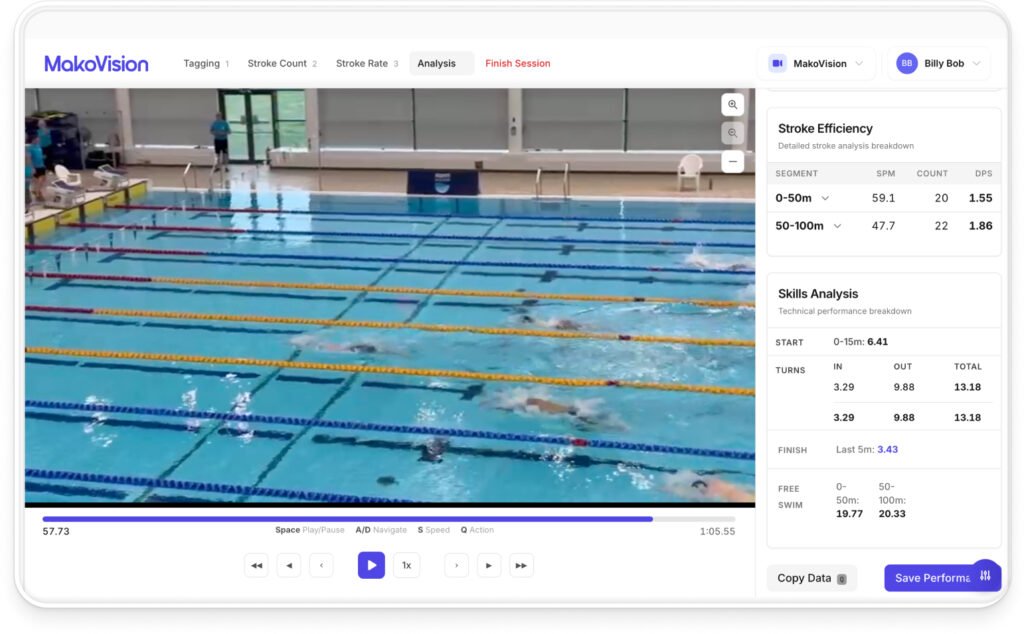Screen dimensions: 1024x634
Task: Click the small right chevron frame button
Action: pos(456,565)
